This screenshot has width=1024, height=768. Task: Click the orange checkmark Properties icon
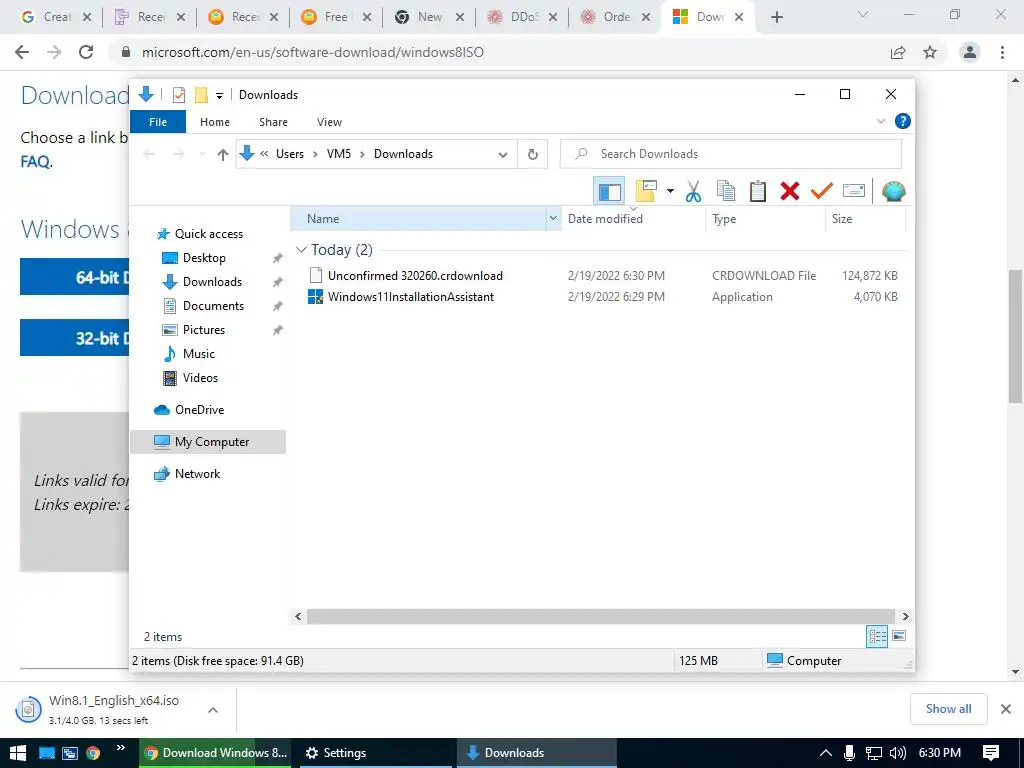822,191
